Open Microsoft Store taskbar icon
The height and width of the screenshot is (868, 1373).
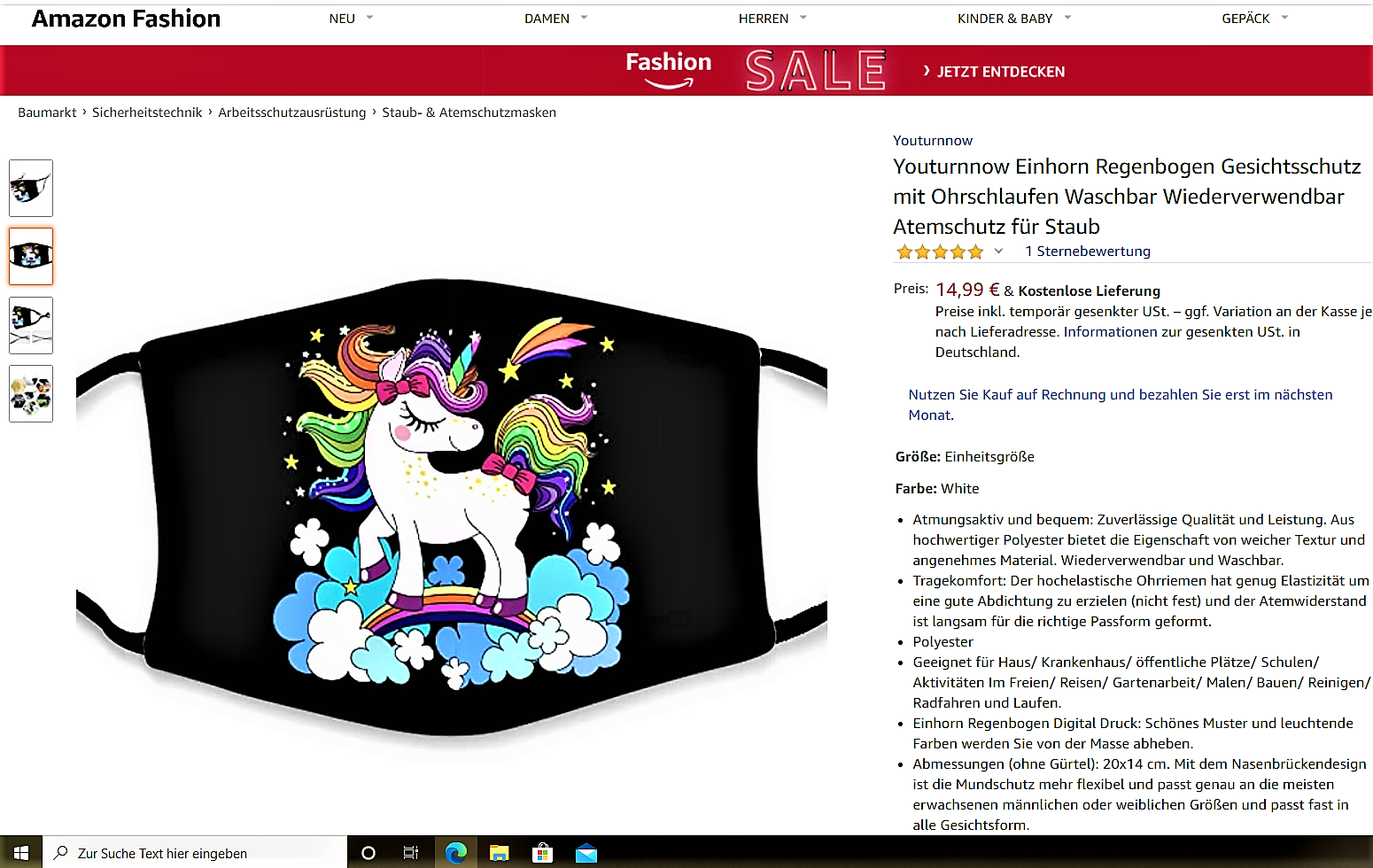coord(542,853)
